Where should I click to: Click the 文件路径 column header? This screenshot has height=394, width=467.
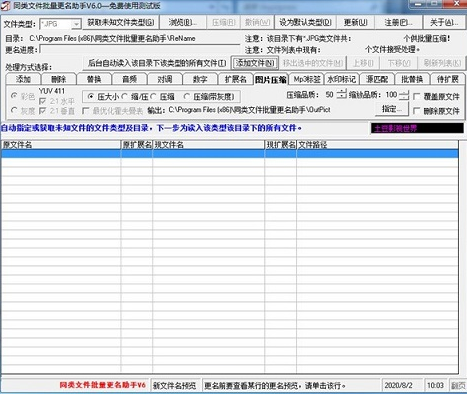click(x=378, y=145)
